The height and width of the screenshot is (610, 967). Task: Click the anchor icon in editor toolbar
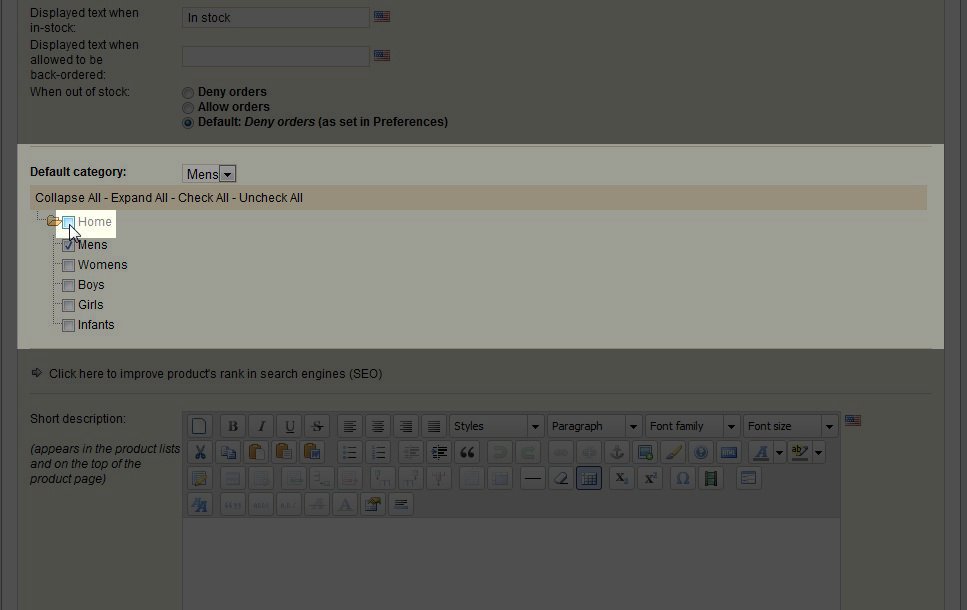(617, 452)
